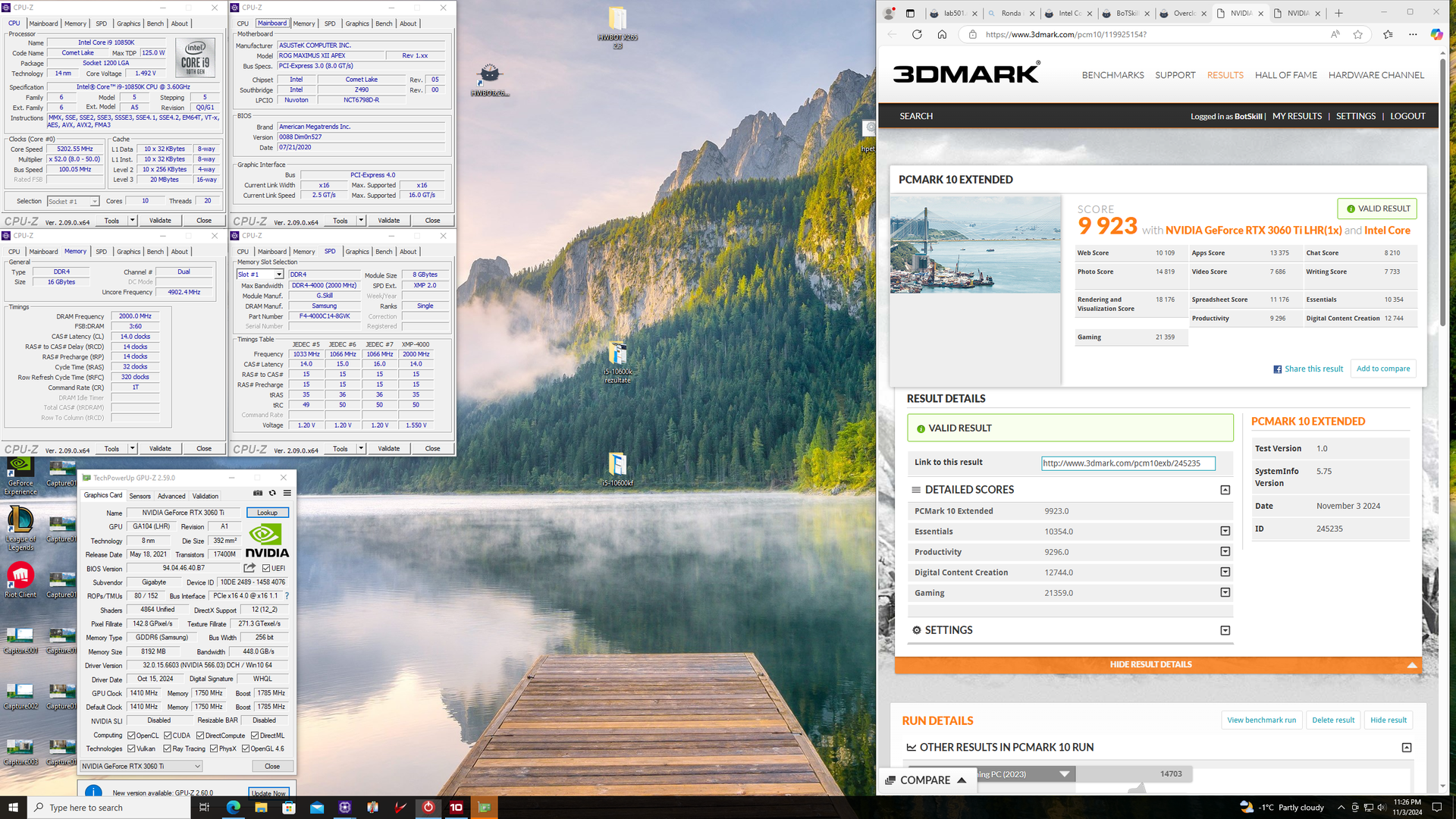
Task: Click the 3DMARK logo
Action: 966,73
